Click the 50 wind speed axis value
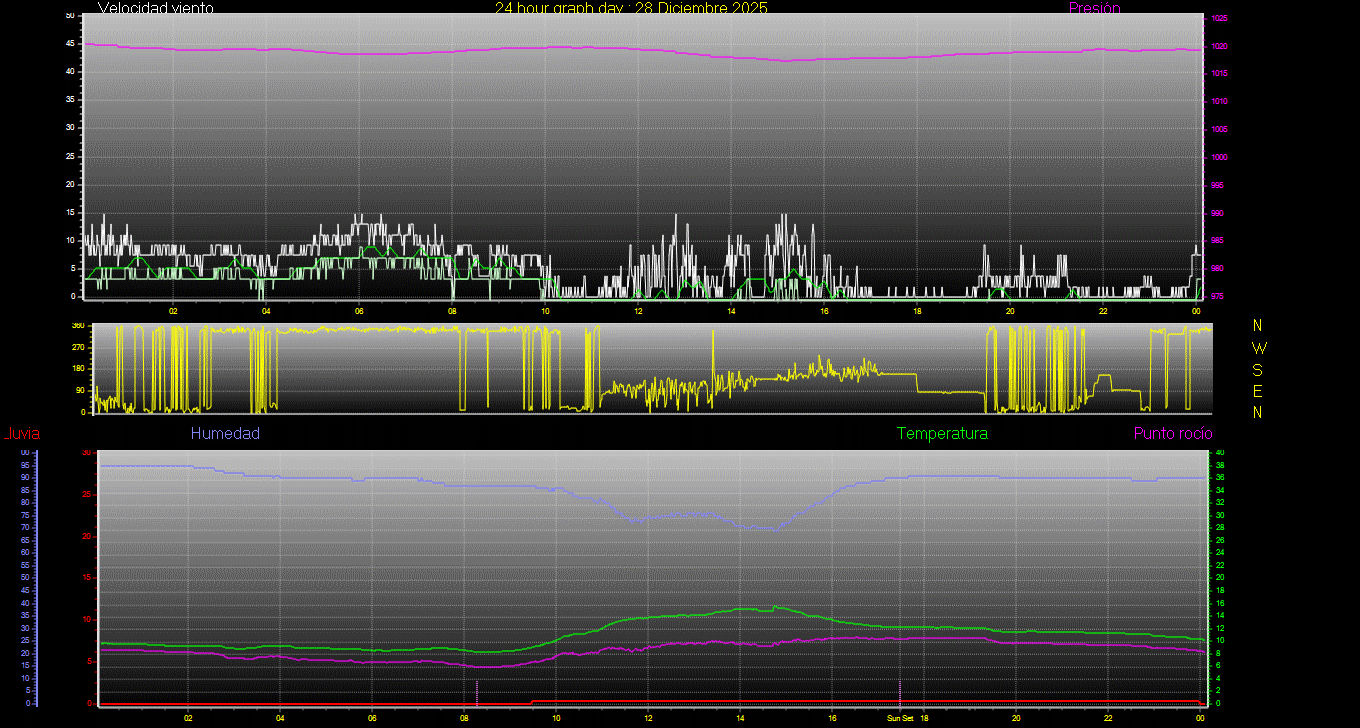This screenshot has height=728, width=1360. [x=69, y=16]
